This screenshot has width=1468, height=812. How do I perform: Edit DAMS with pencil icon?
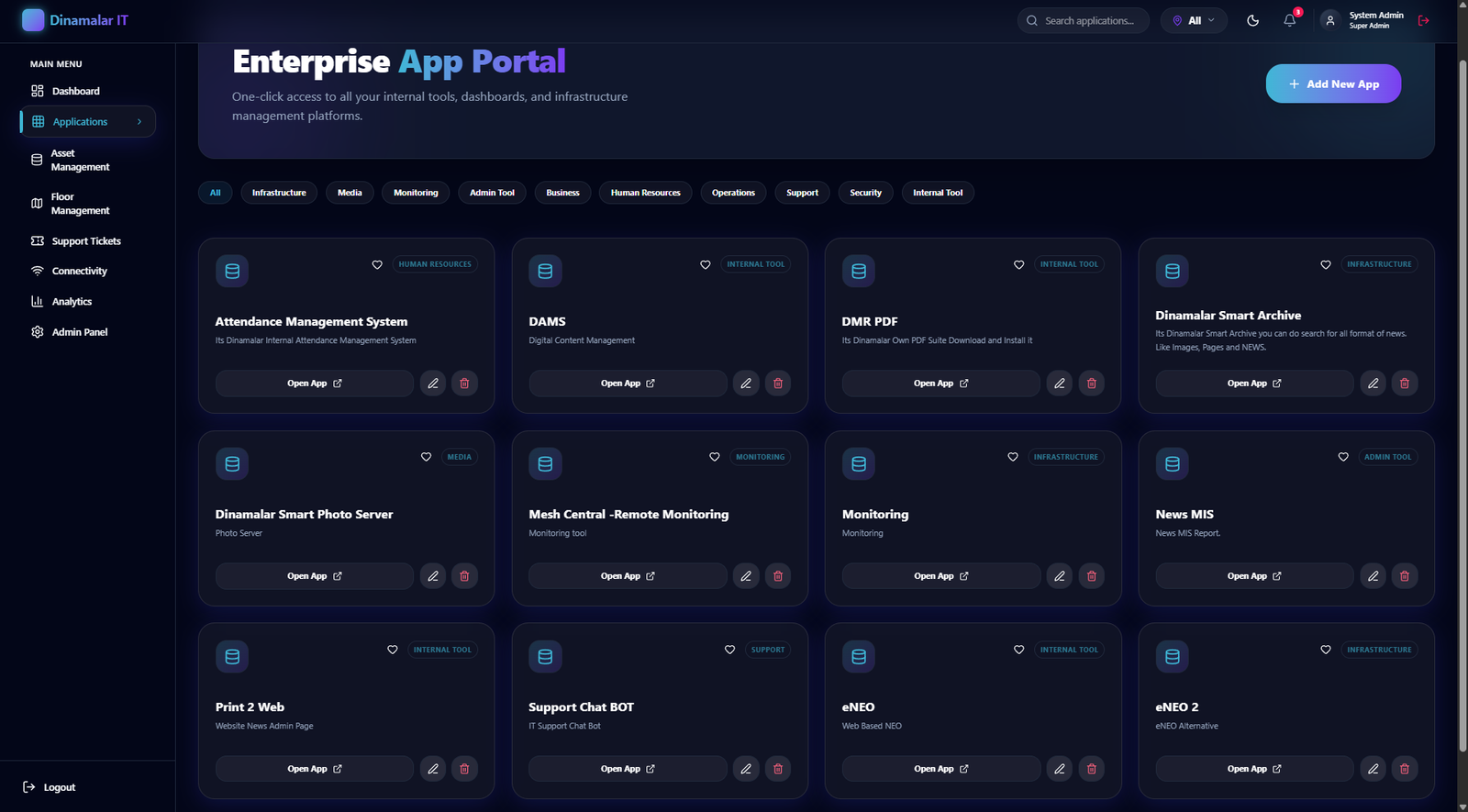click(x=746, y=384)
